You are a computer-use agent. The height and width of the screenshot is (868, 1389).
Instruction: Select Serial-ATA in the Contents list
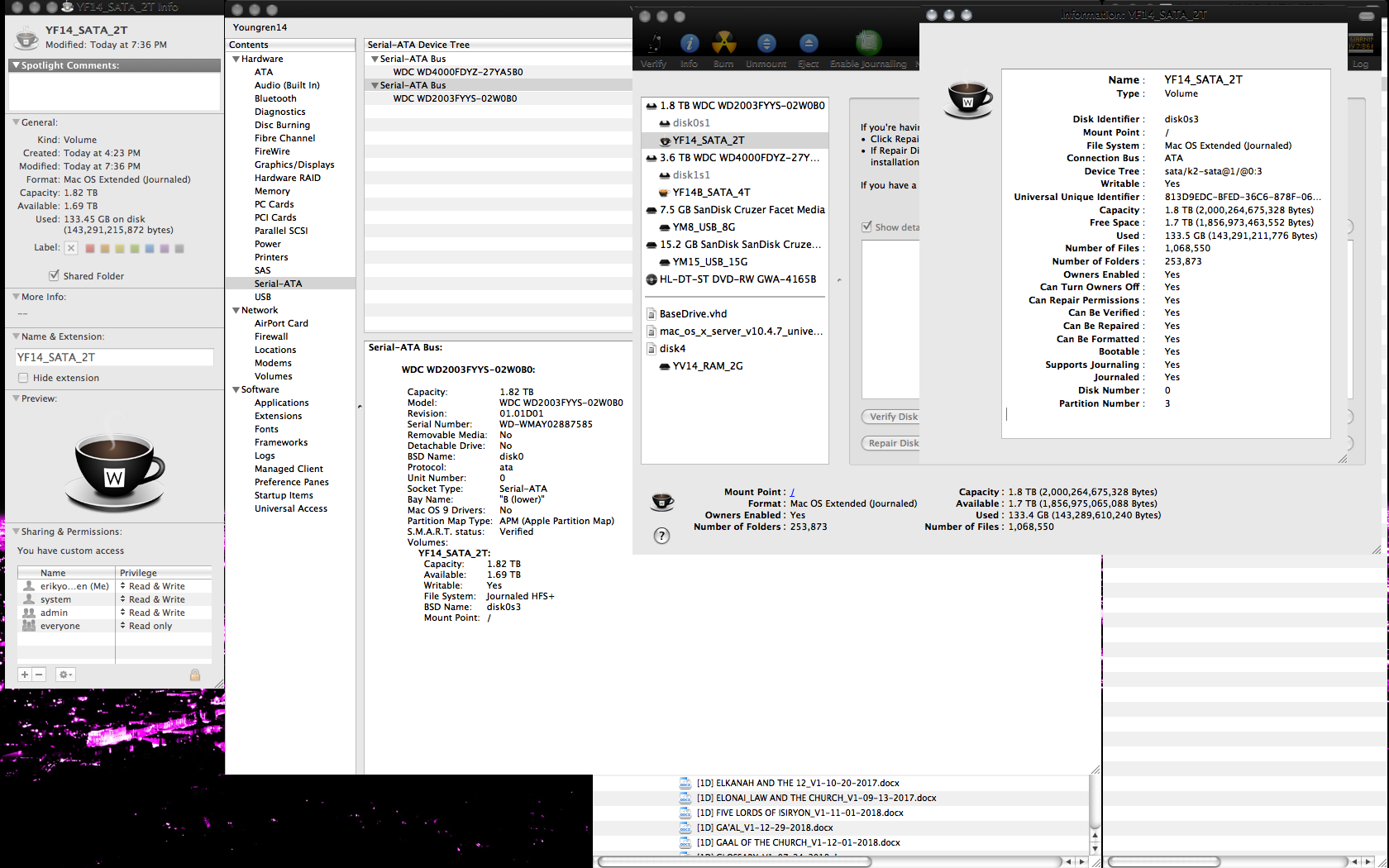[291, 284]
